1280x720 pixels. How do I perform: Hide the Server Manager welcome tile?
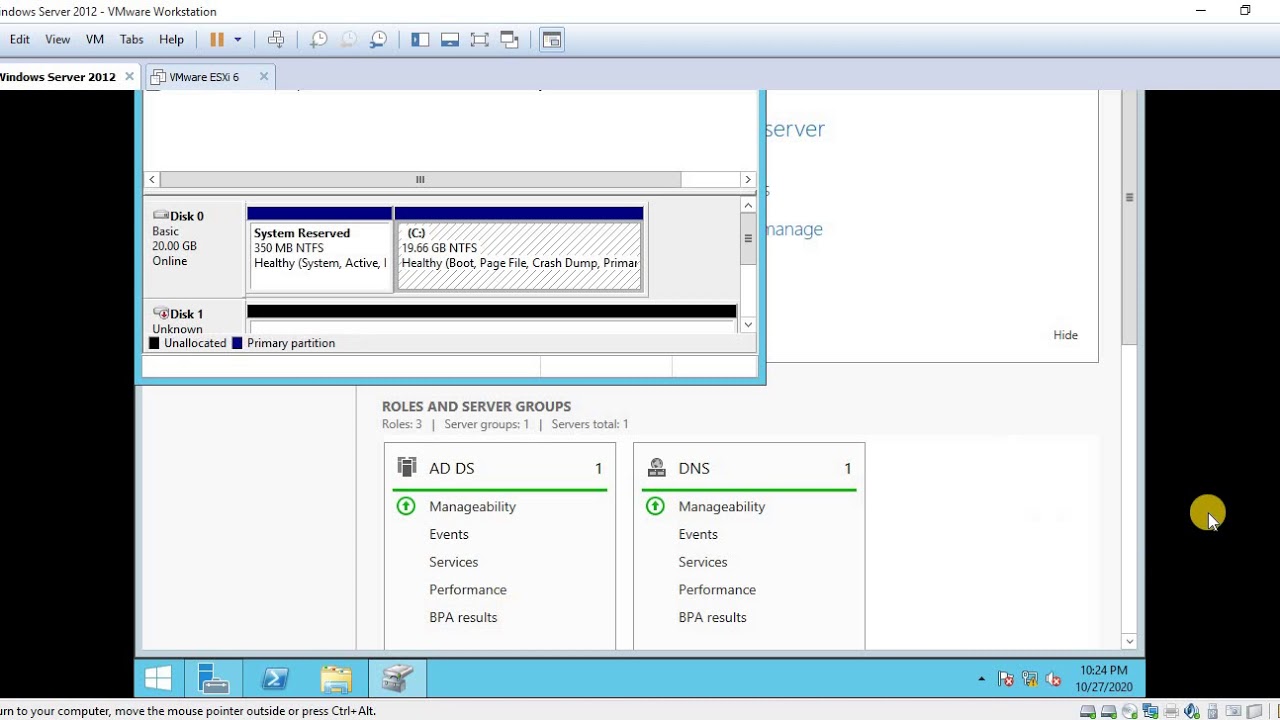(1066, 335)
